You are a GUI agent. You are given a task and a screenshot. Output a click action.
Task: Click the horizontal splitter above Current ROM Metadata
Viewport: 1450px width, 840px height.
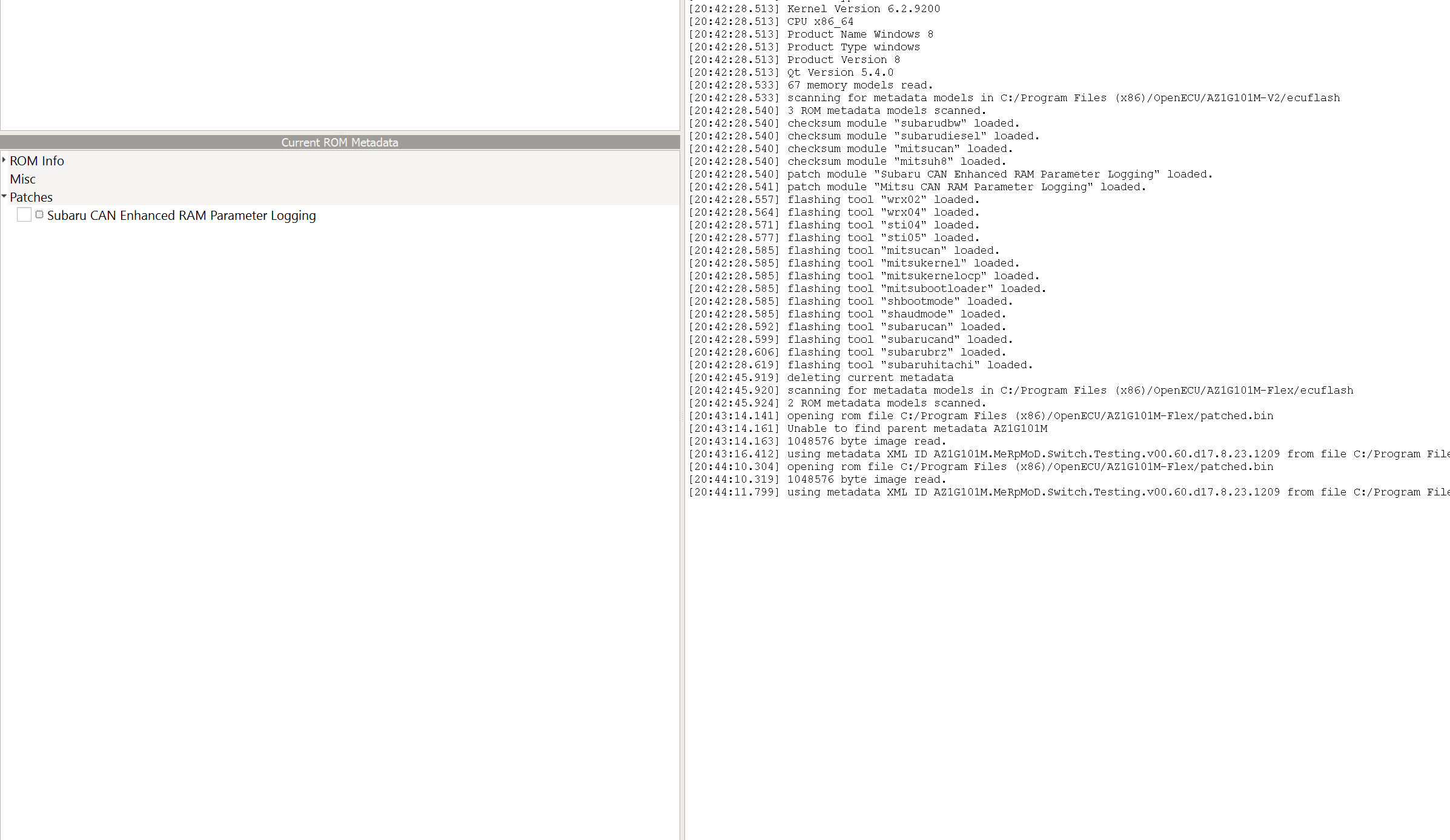point(340,133)
